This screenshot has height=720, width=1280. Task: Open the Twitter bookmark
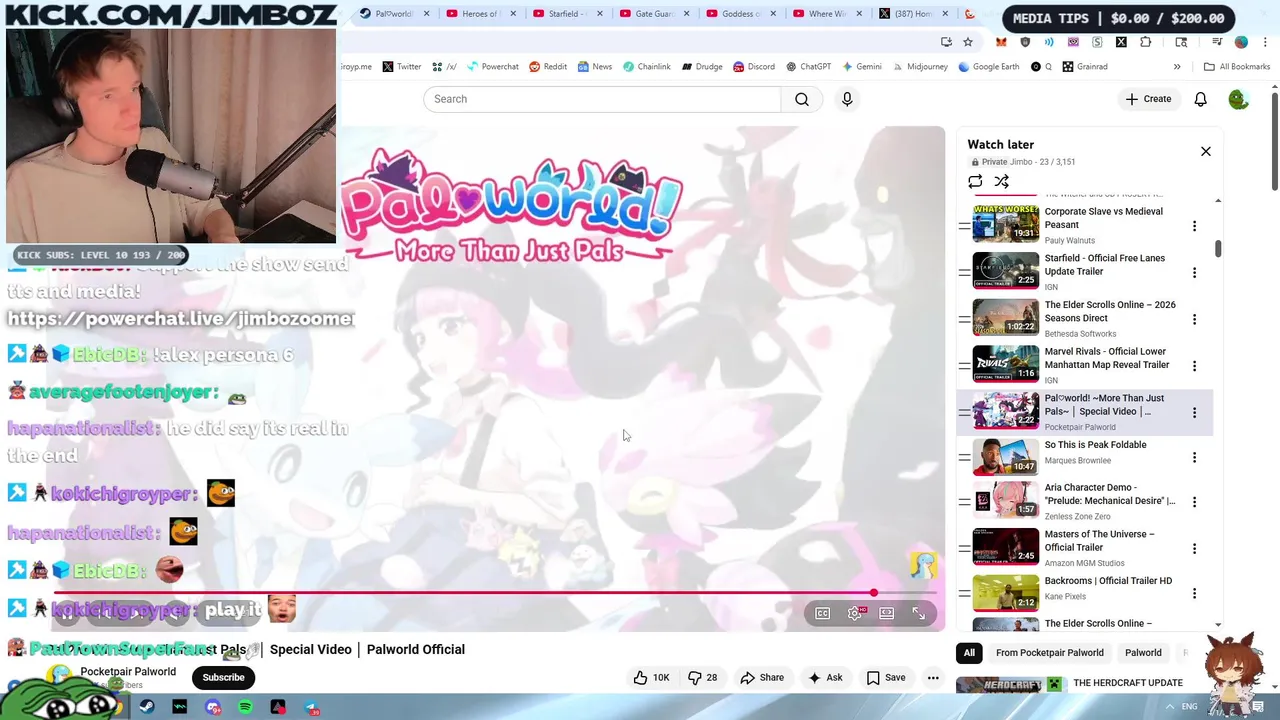[x=401, y=67]
